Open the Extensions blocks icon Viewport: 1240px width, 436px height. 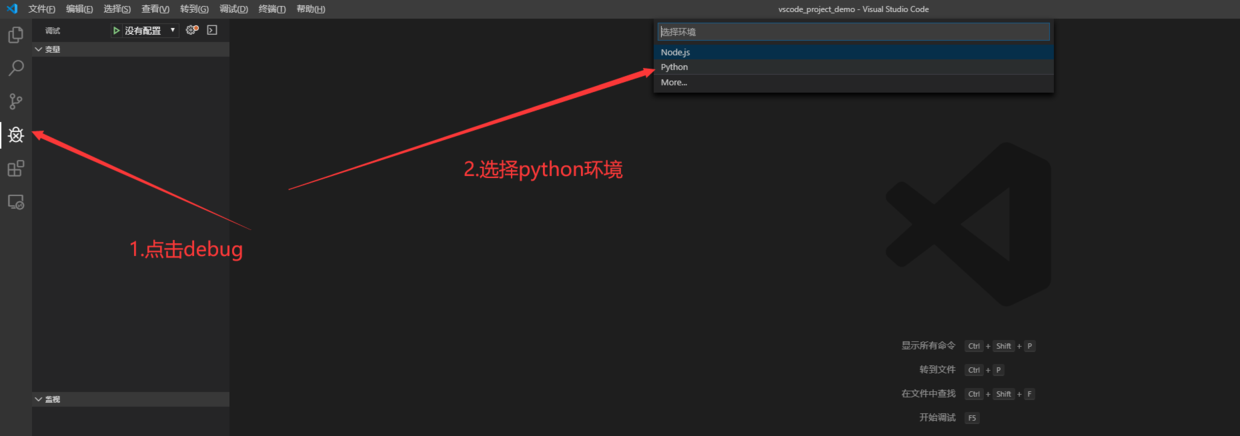click(15, 168)
